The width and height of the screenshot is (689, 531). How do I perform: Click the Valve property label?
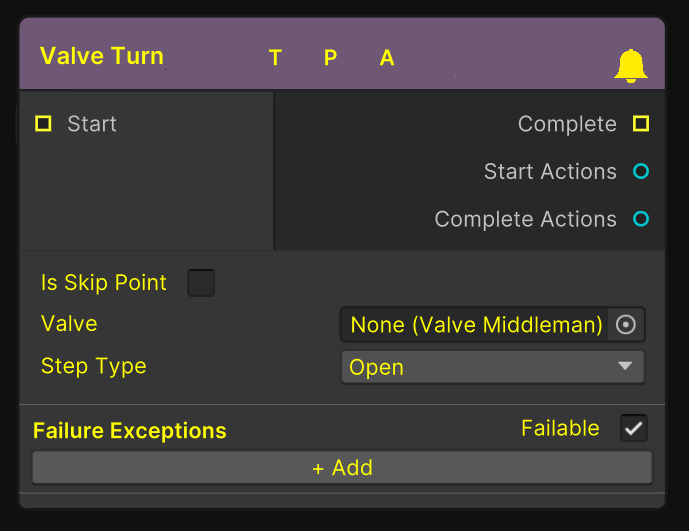tap(69, 324)
